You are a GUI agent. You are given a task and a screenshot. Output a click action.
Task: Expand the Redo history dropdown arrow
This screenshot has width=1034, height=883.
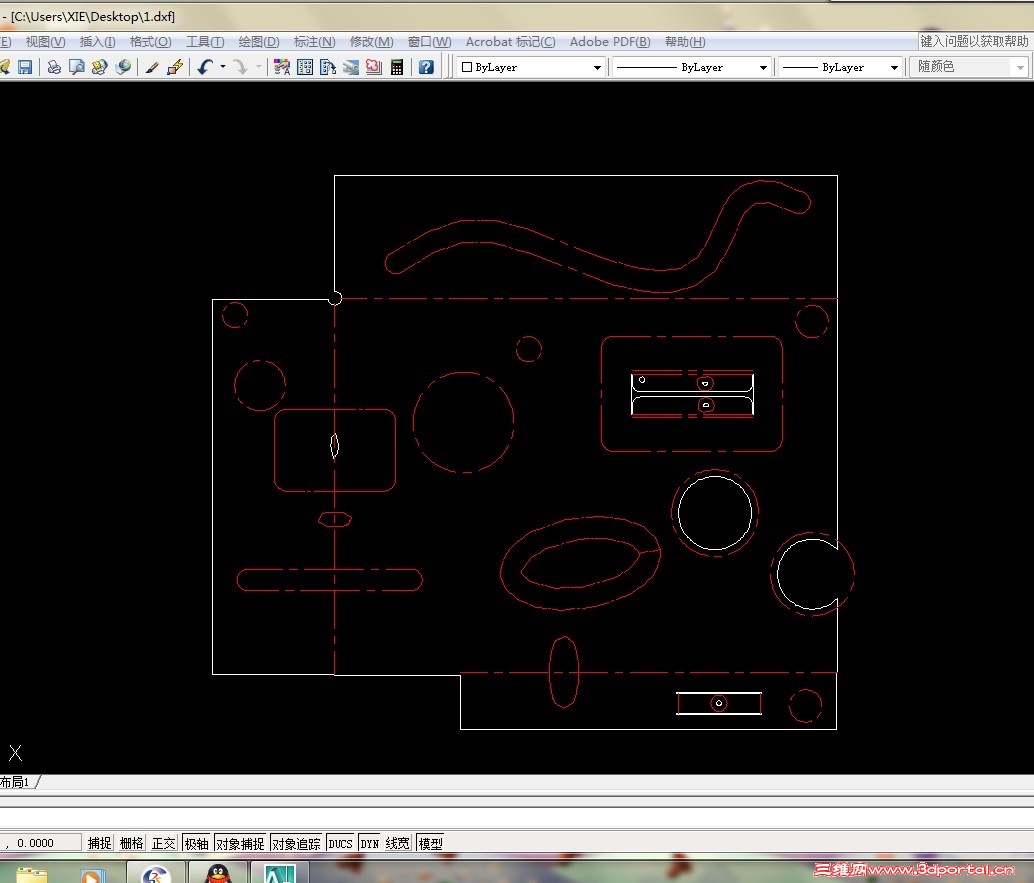(x=258, y=67)
